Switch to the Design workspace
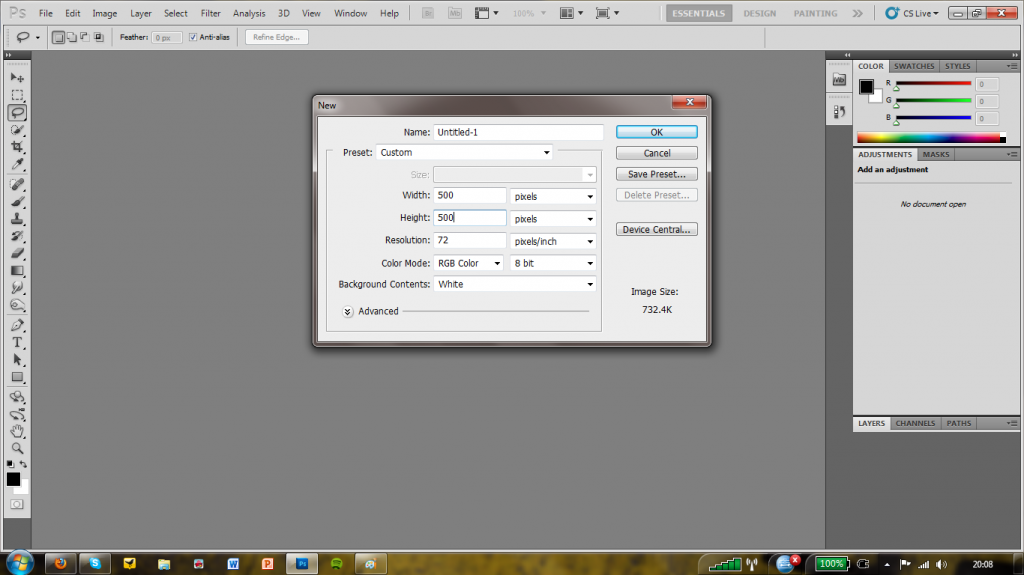The width and height of the screenshot is (1024, 575). coord(760,13)
